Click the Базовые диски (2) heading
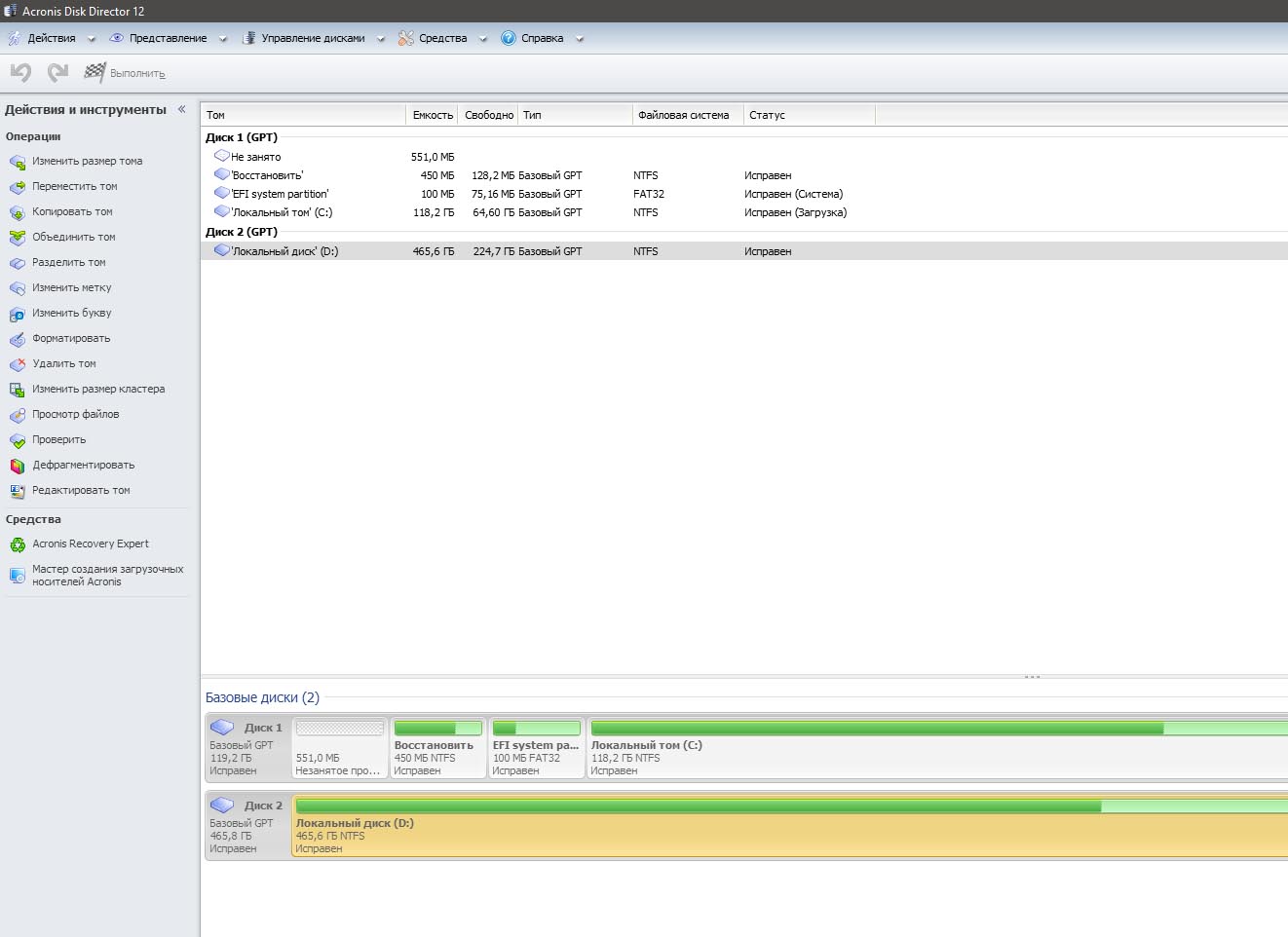Screen dimensions: 1288x937 (x=262, y=697)
